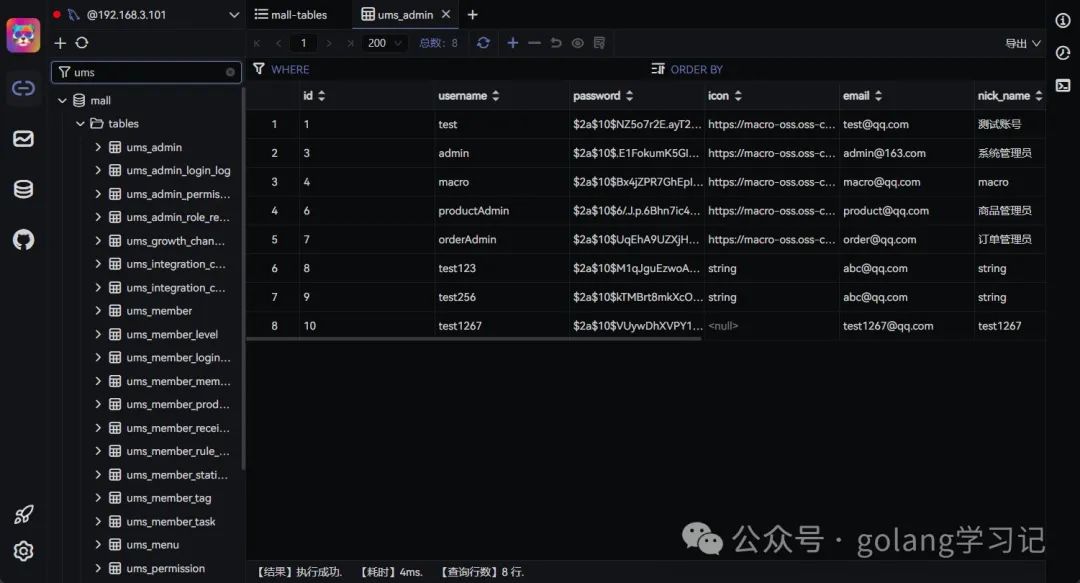Go to previous page of results
This screenshot has height=583, width=1080.
pyautogui.click(x=278, y=43)
